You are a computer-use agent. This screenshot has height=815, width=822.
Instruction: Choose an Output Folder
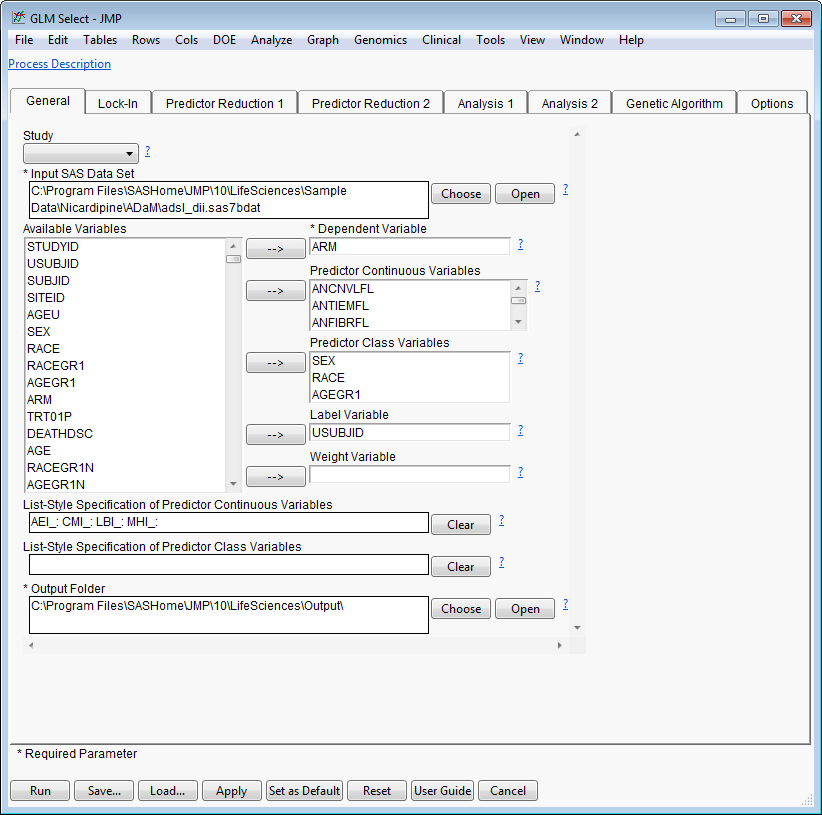point(461,609)
